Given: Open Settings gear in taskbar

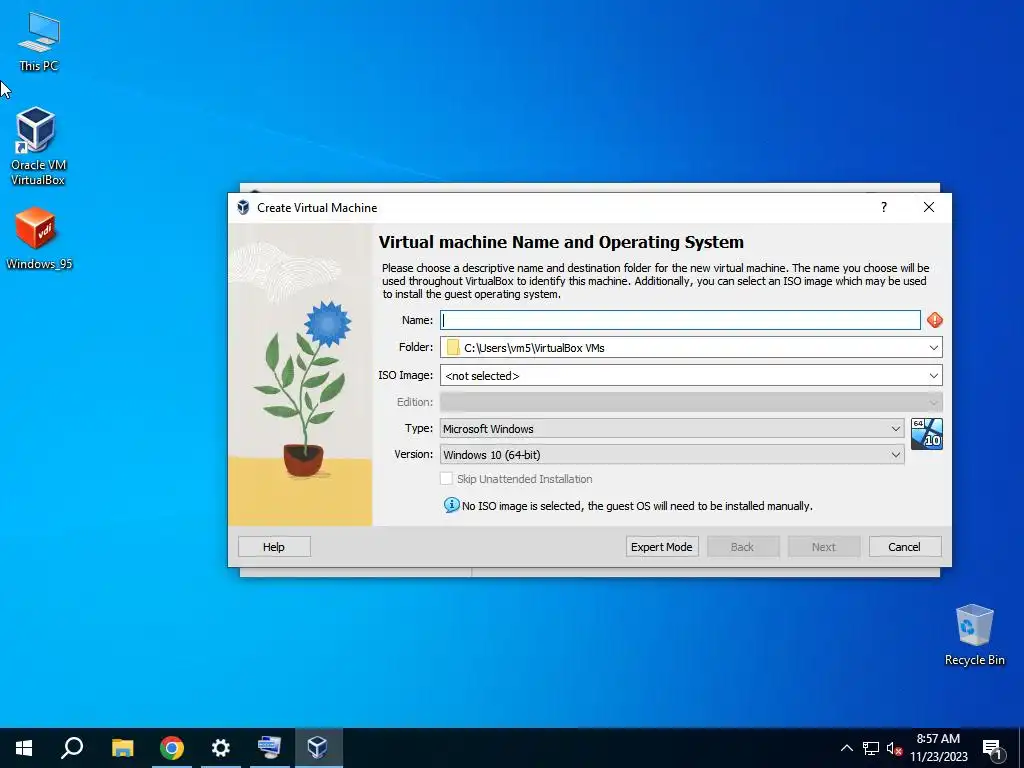Looking at the screenshot, I should coord(221,748).
